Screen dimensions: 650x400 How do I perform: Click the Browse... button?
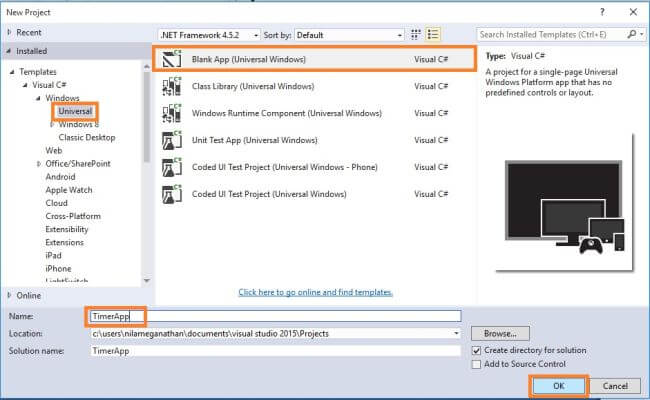[500, 333]
